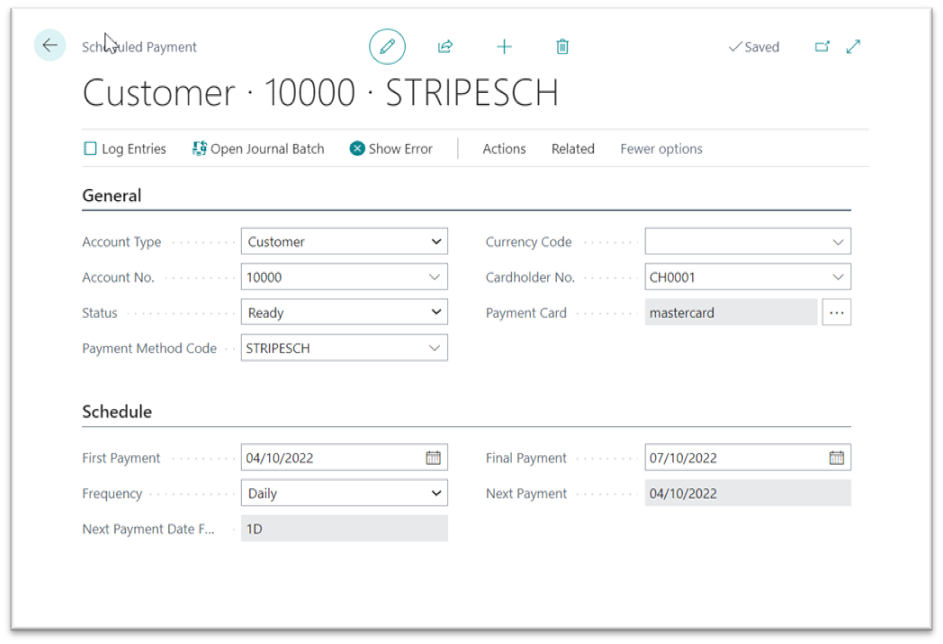Open the Actions menu

point(503,148)
